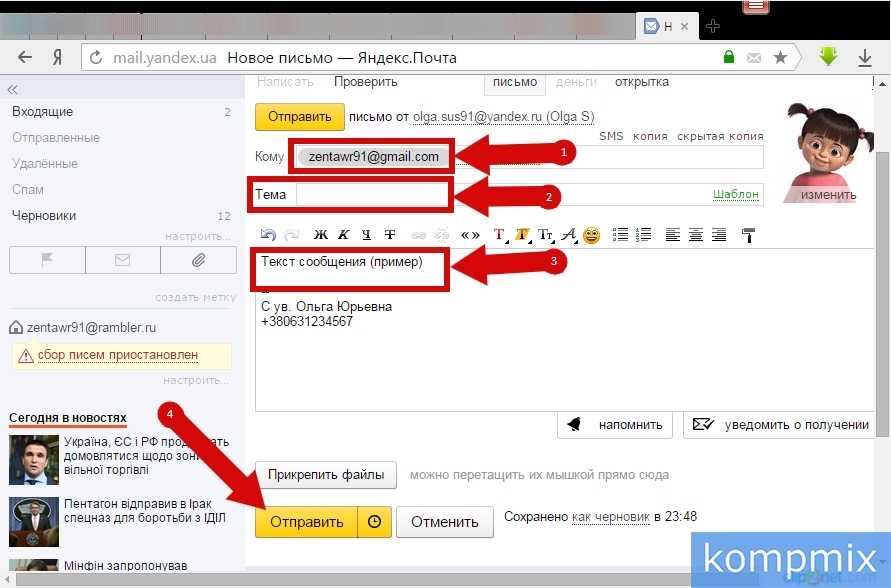Filter unread messages with envelope icon

tap(123, 260)
